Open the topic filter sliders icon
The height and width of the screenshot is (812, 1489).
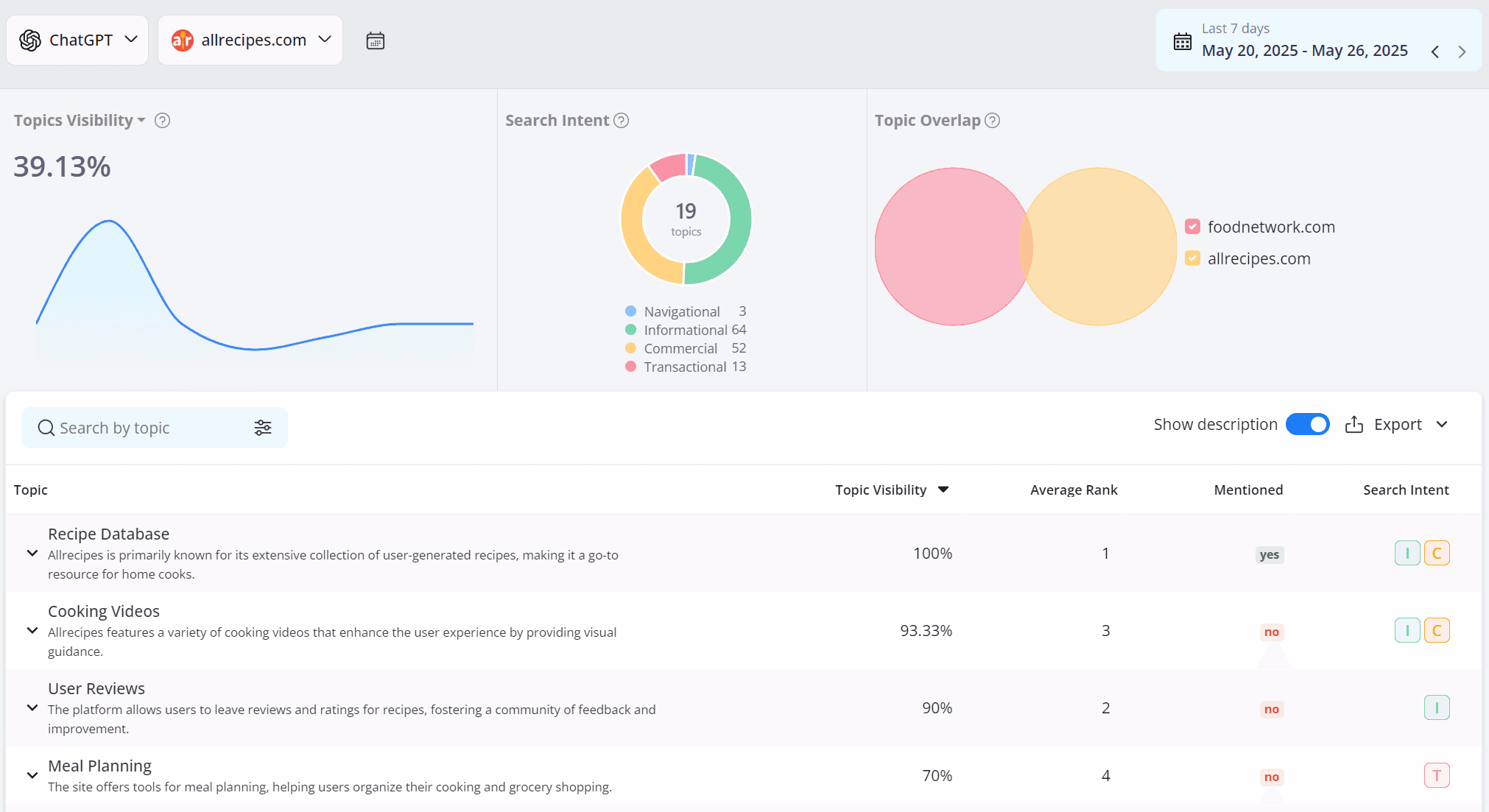click(x=263, y=428)
